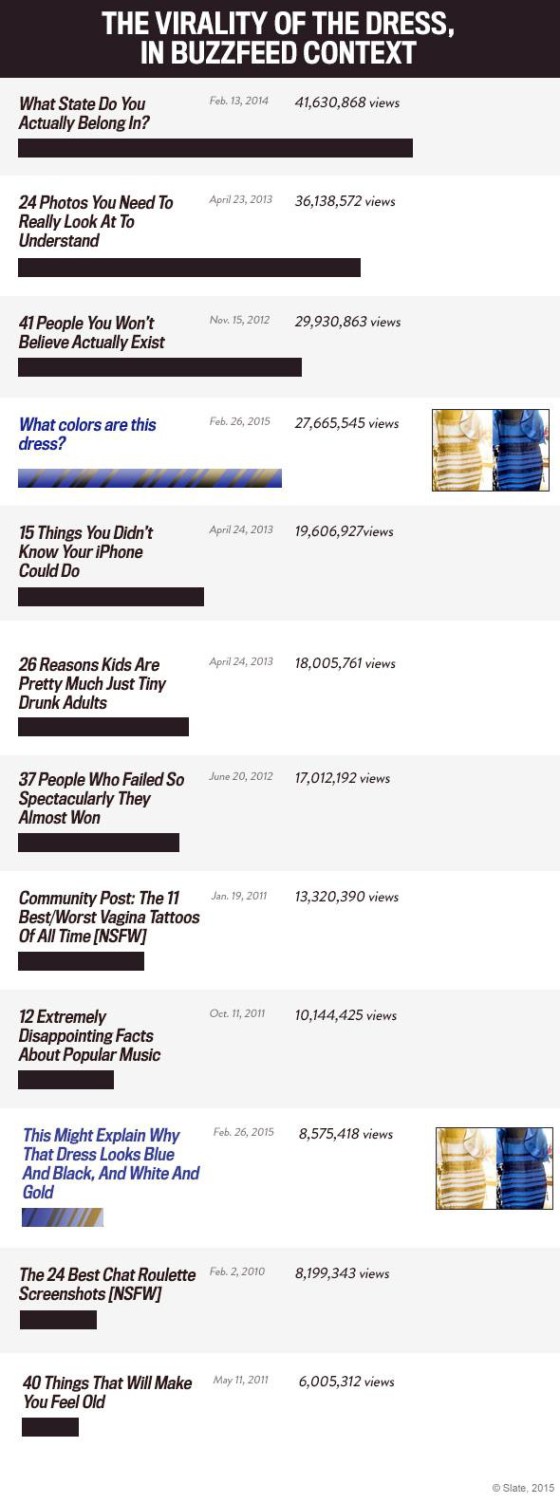Select 'The 24 Best Chat Roulette Screenshots' title

point(107,1284)
